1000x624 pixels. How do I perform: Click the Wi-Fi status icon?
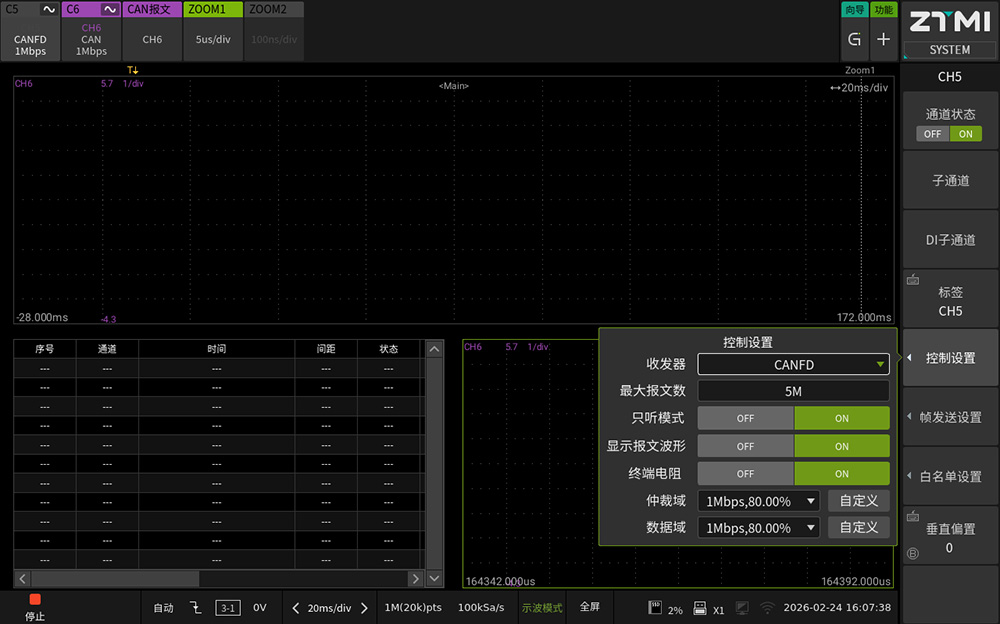[767, 607]
